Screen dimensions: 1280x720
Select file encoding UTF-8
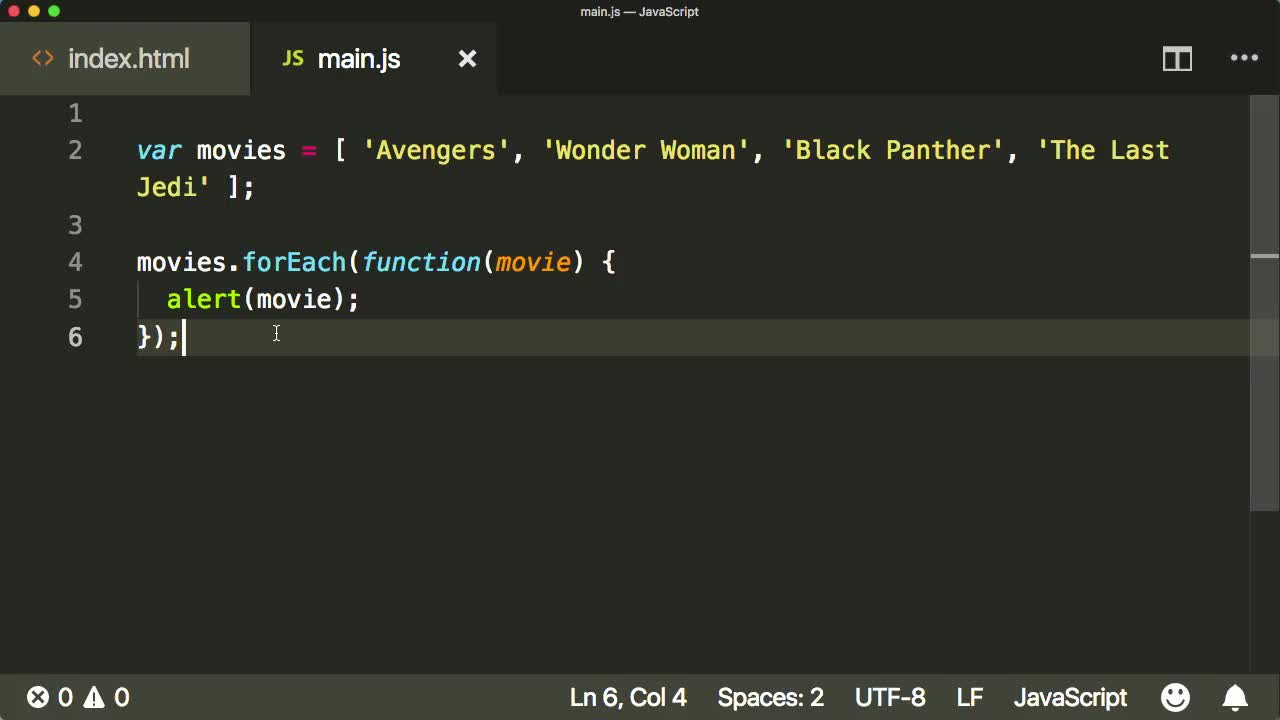[890, 697]
